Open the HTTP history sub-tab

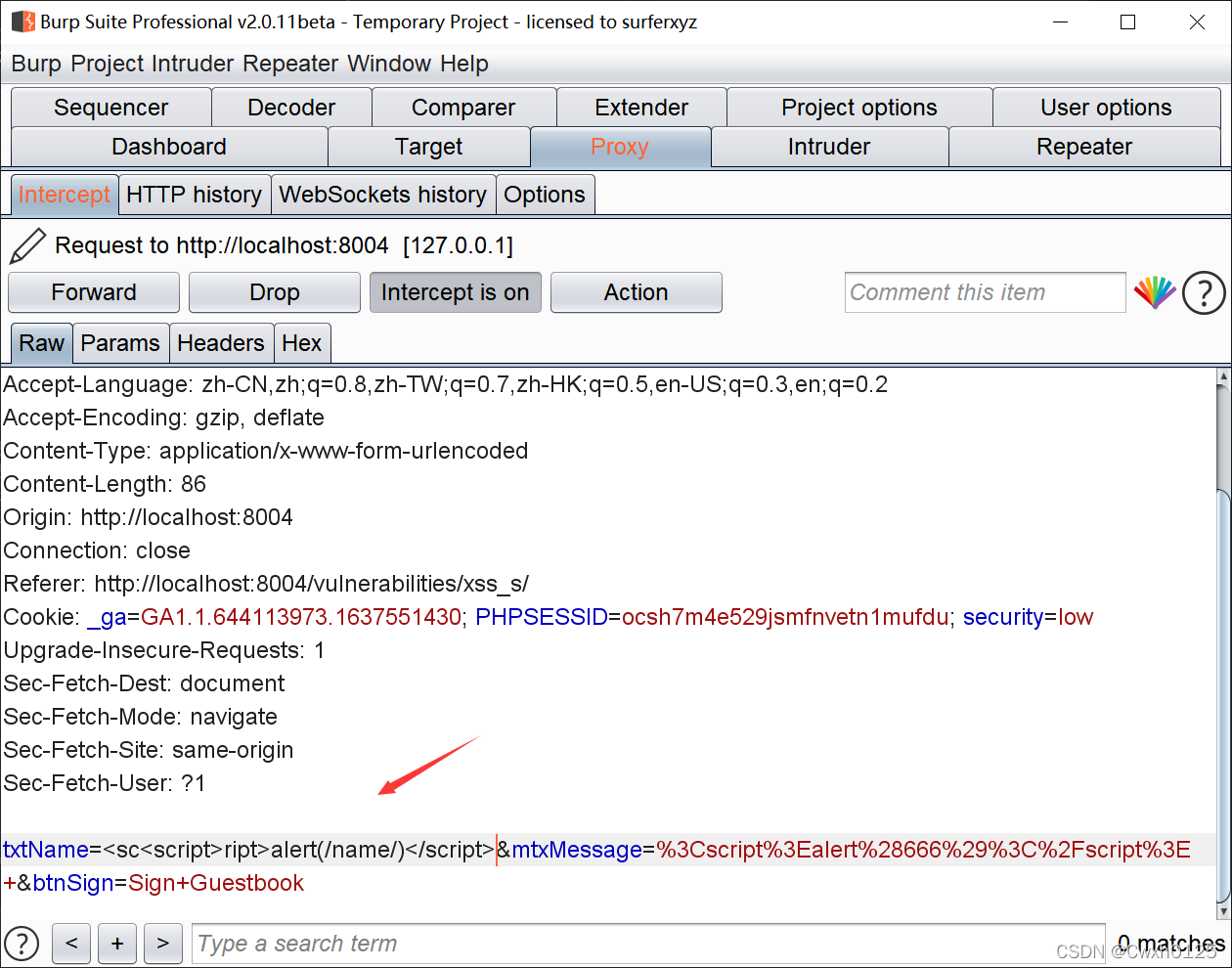(x=195, y=195)
